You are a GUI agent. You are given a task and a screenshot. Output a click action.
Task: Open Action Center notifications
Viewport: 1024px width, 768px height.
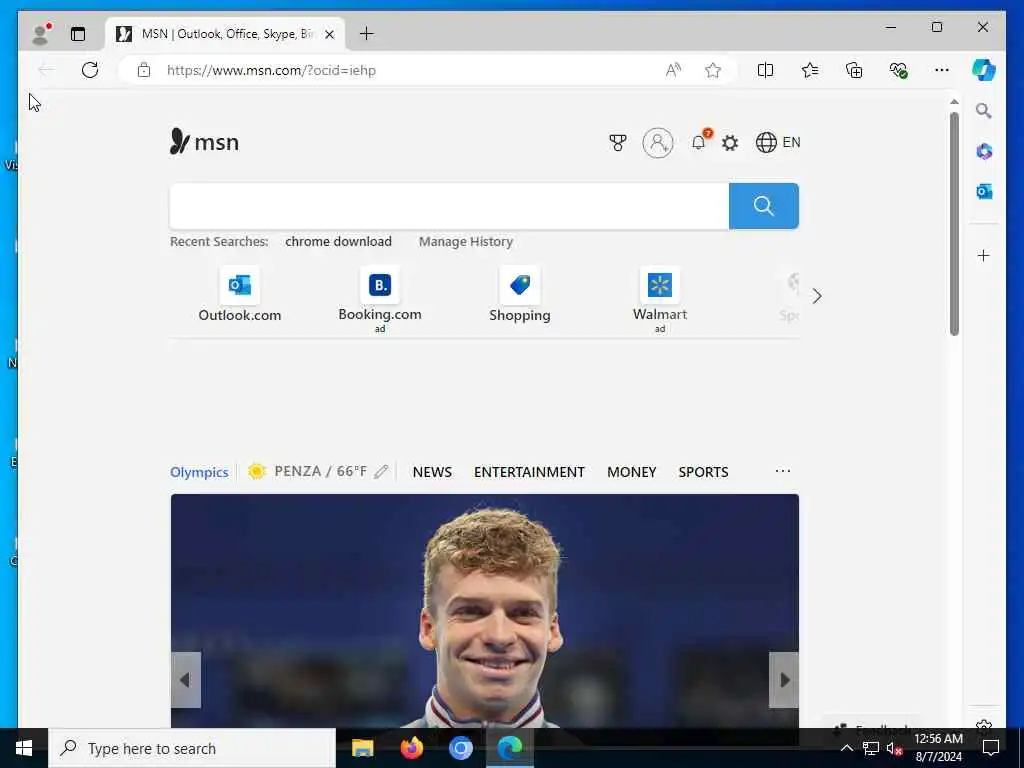point(991,748)
